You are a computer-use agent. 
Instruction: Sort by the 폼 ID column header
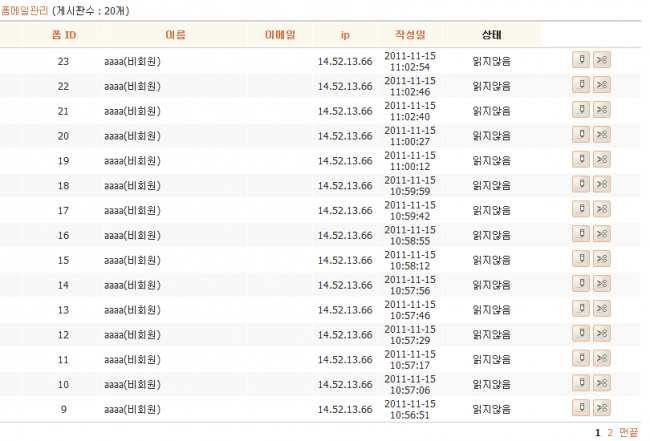point(64,35)
